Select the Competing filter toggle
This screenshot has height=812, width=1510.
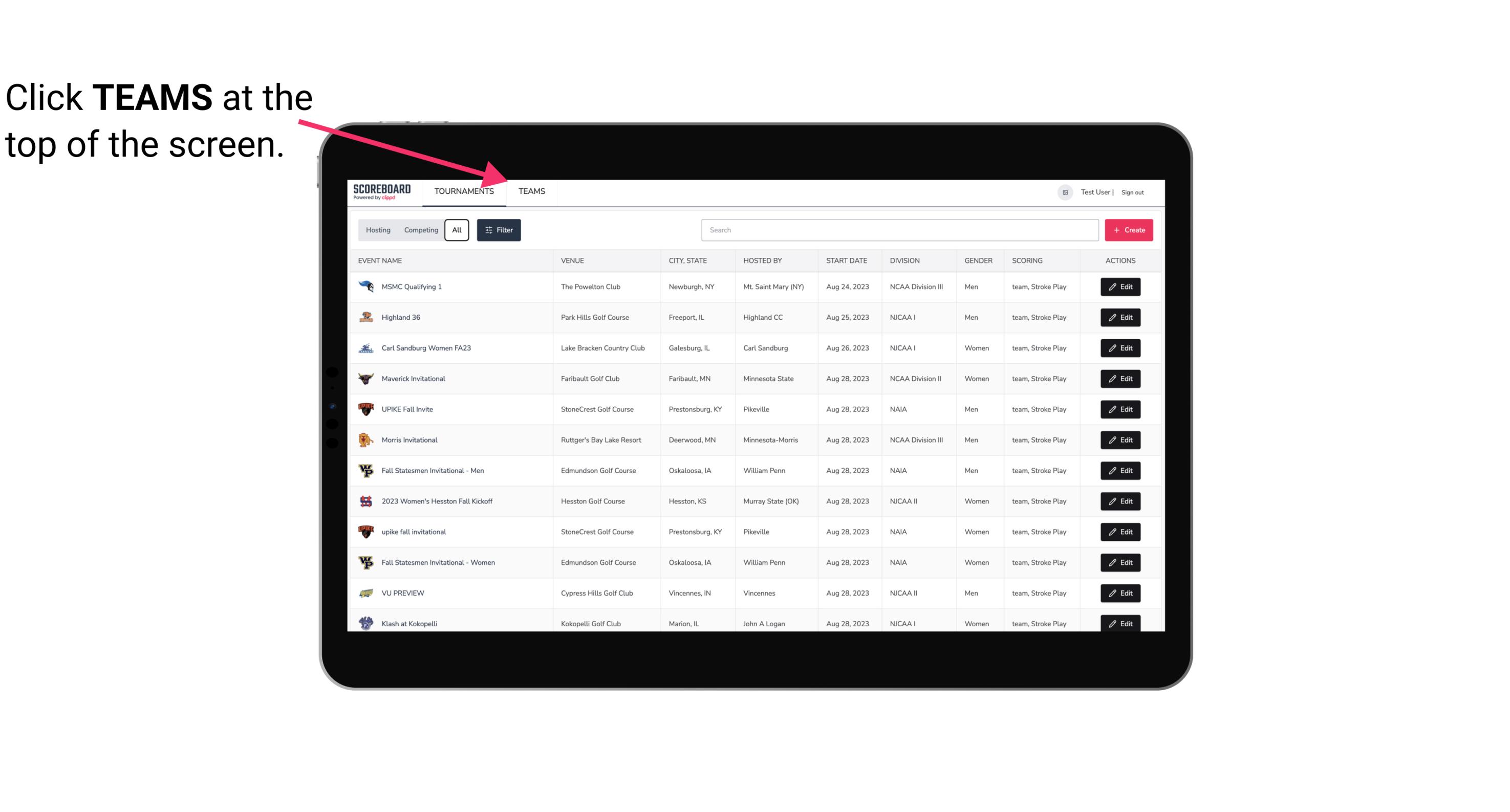click(x=419, y=230)
